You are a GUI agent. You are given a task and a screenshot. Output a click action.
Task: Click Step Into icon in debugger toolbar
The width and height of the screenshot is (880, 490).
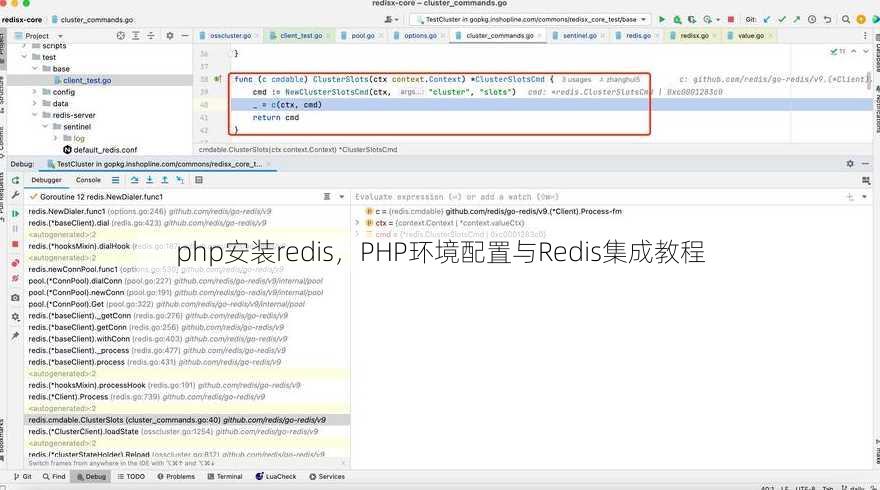point(149,180)
